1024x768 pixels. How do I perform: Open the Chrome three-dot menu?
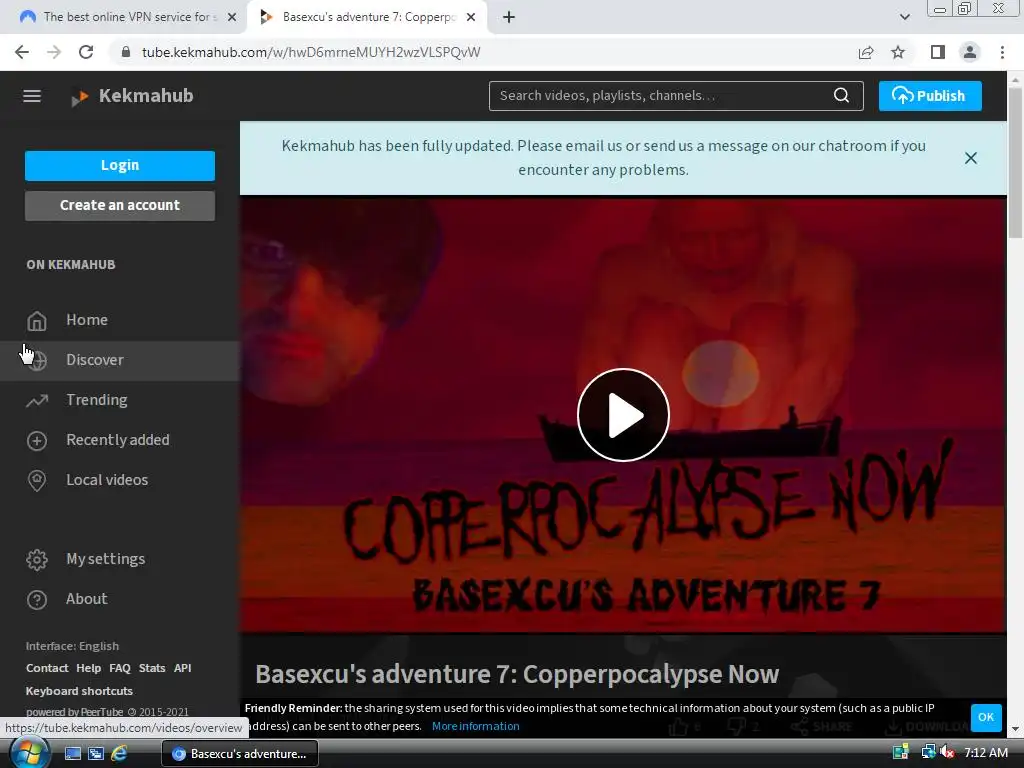click(x=1002, y=52)
